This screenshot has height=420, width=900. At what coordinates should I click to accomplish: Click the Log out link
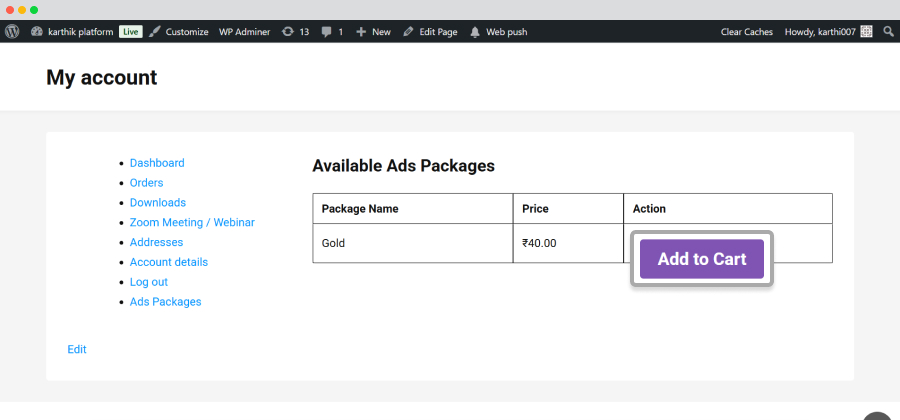(149, 282)
